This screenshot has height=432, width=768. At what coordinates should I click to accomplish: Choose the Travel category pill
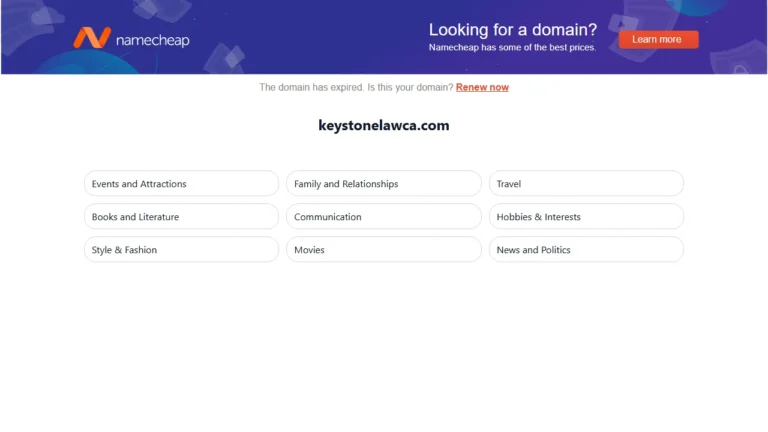point(586,184)
